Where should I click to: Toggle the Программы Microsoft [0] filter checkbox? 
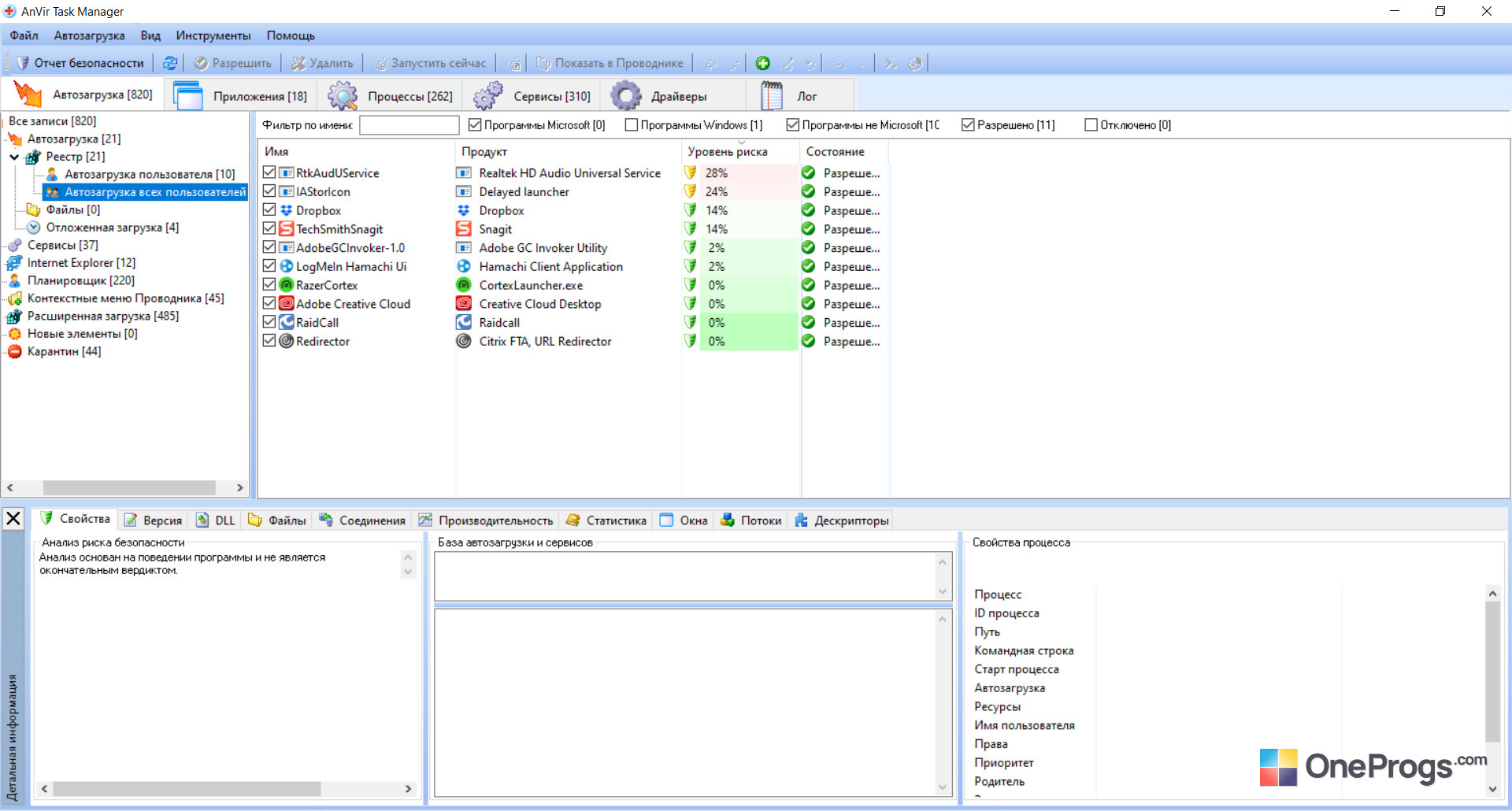click(475, 125)
